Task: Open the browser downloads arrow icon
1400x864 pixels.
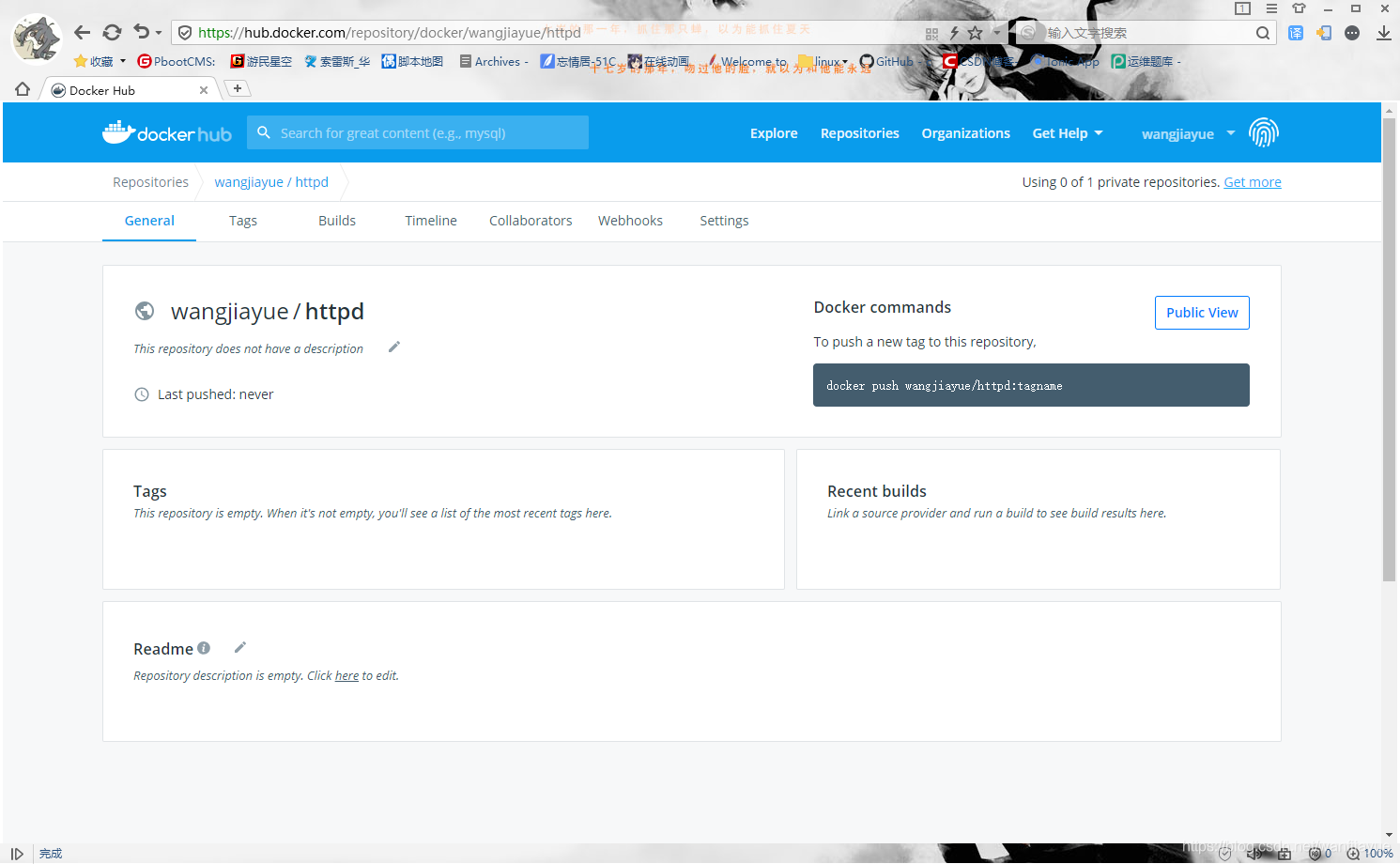Action: click(x=1383, y=33)
